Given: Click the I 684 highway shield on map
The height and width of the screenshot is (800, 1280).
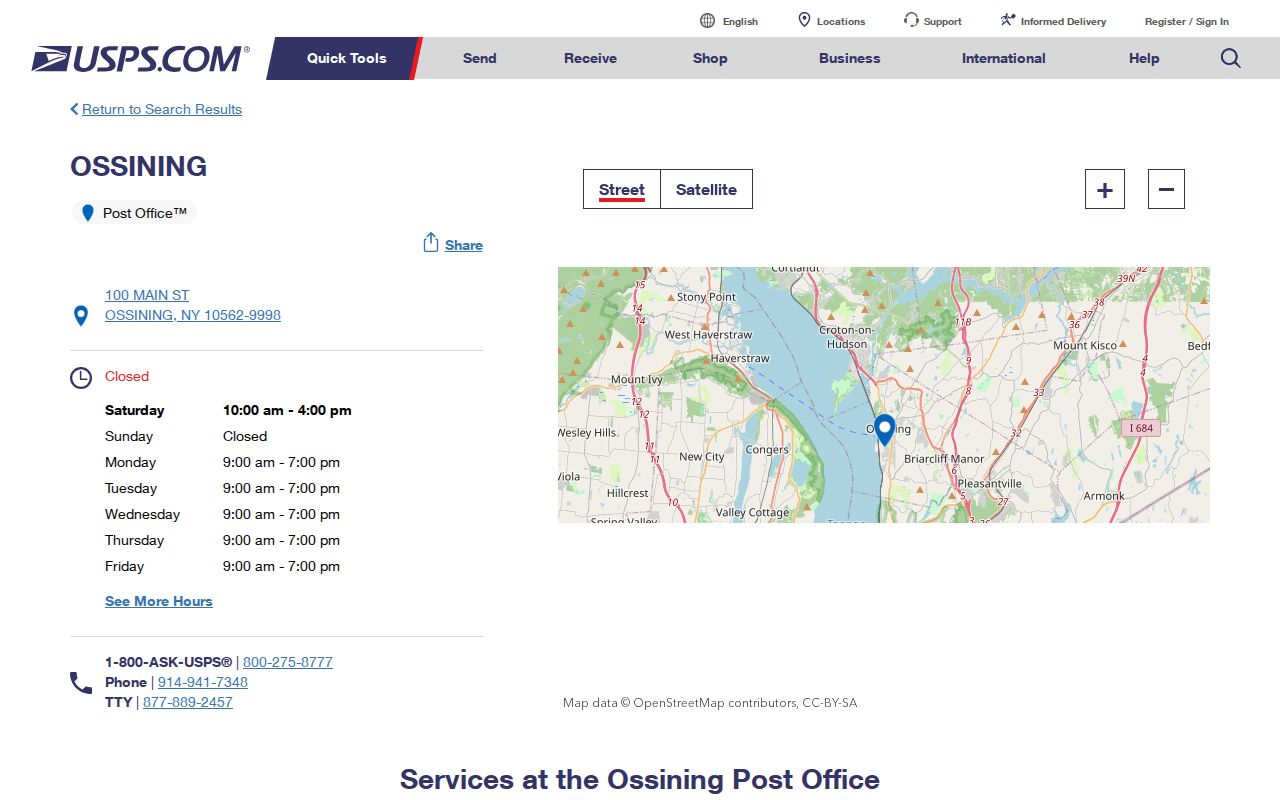Looking at the screenshot, I should pyautogui.click(x=1141, y=428).
